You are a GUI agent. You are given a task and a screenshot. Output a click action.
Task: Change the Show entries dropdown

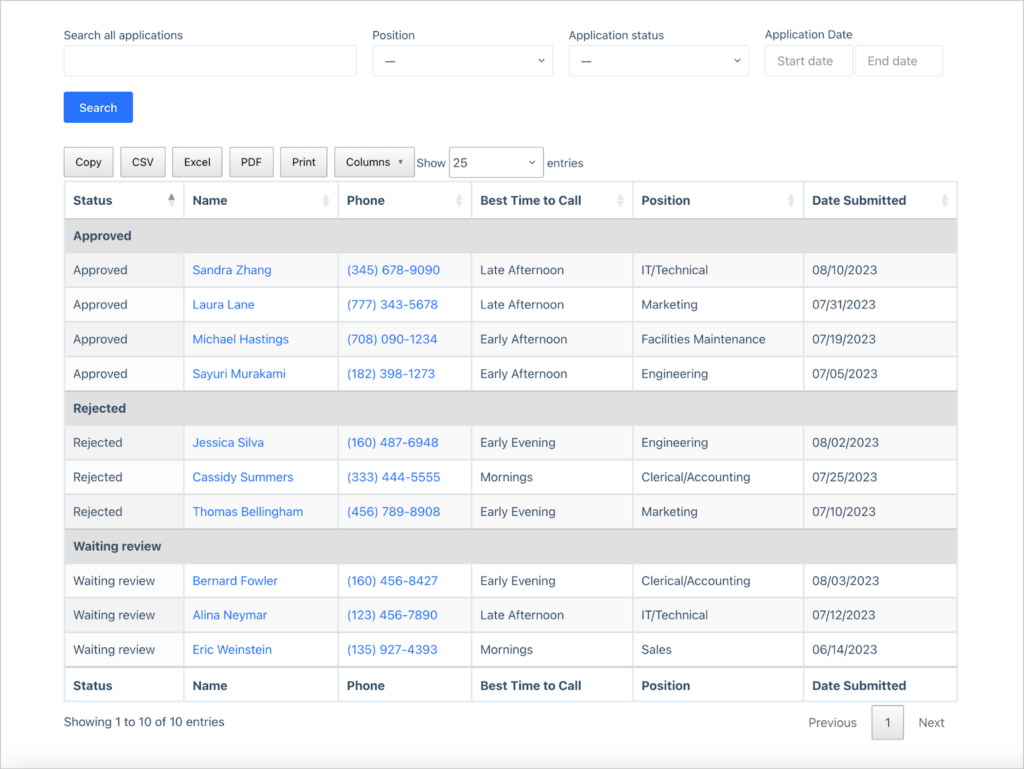(496, 161)
